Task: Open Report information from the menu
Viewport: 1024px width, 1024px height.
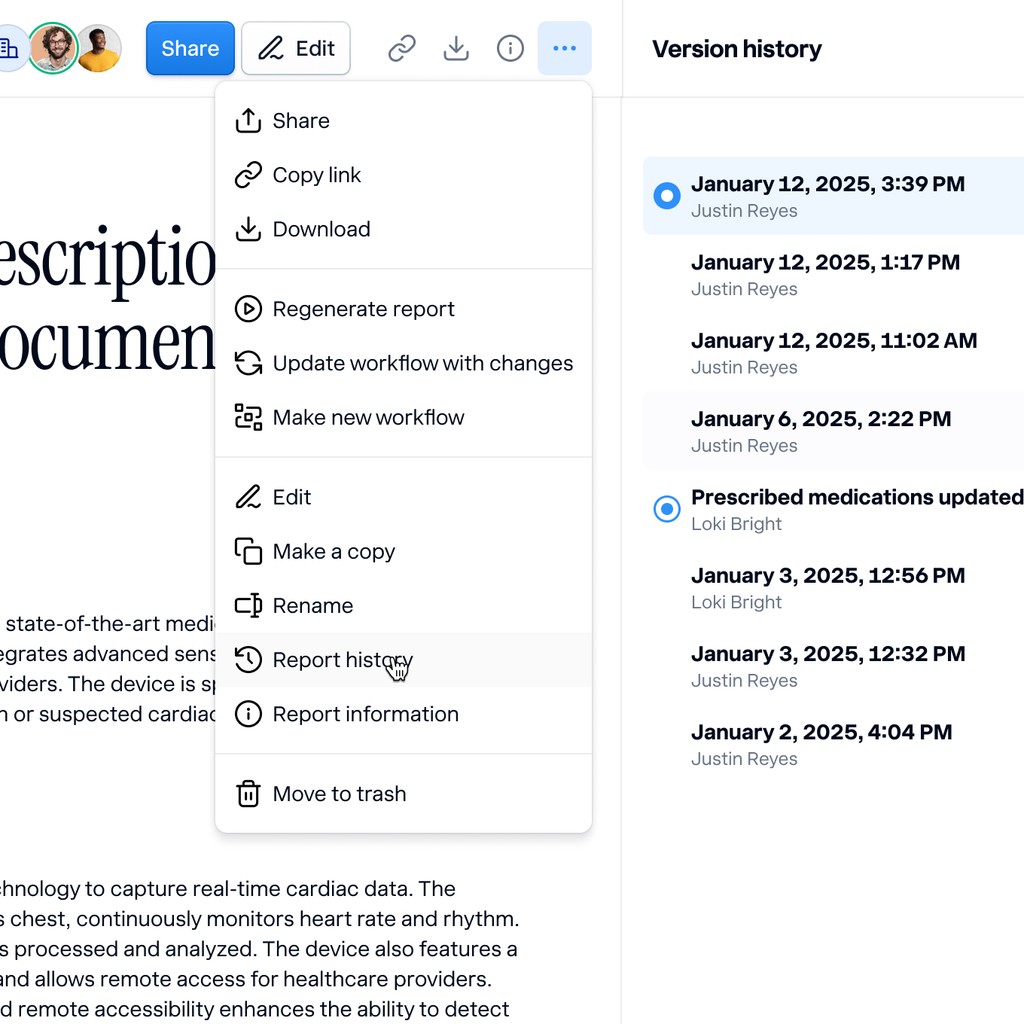Action: (x=366, y=714)
